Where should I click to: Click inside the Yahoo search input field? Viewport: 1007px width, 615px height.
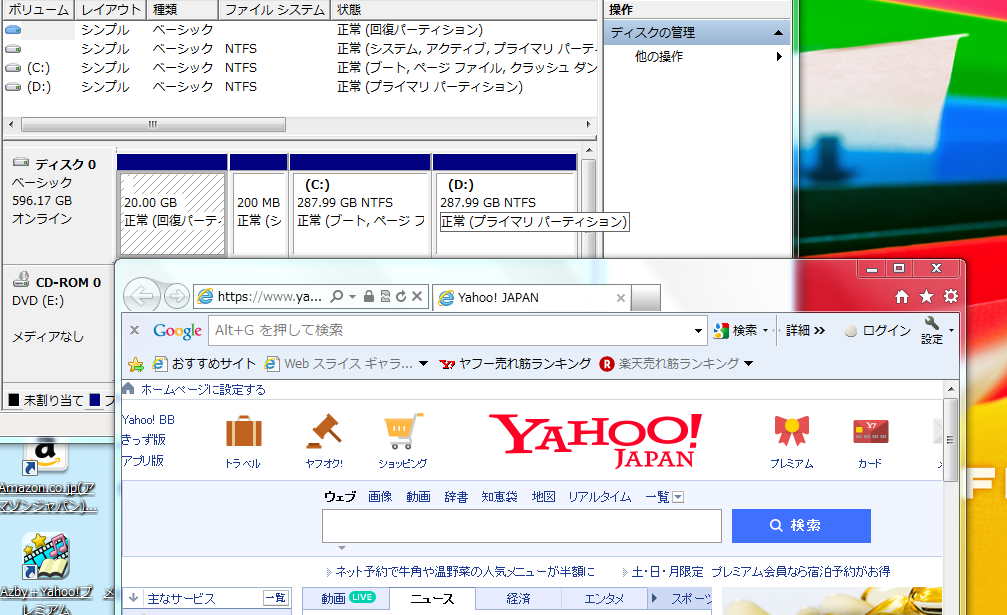tap(520, 525)
